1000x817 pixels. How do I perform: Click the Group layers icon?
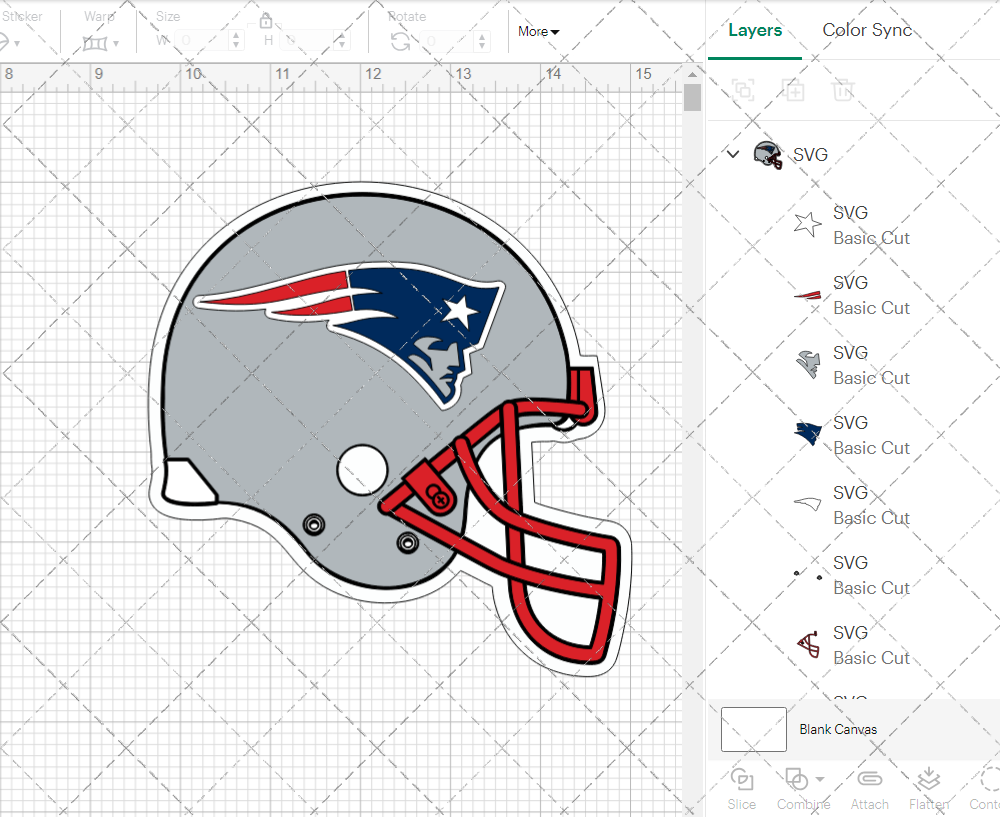742,90
